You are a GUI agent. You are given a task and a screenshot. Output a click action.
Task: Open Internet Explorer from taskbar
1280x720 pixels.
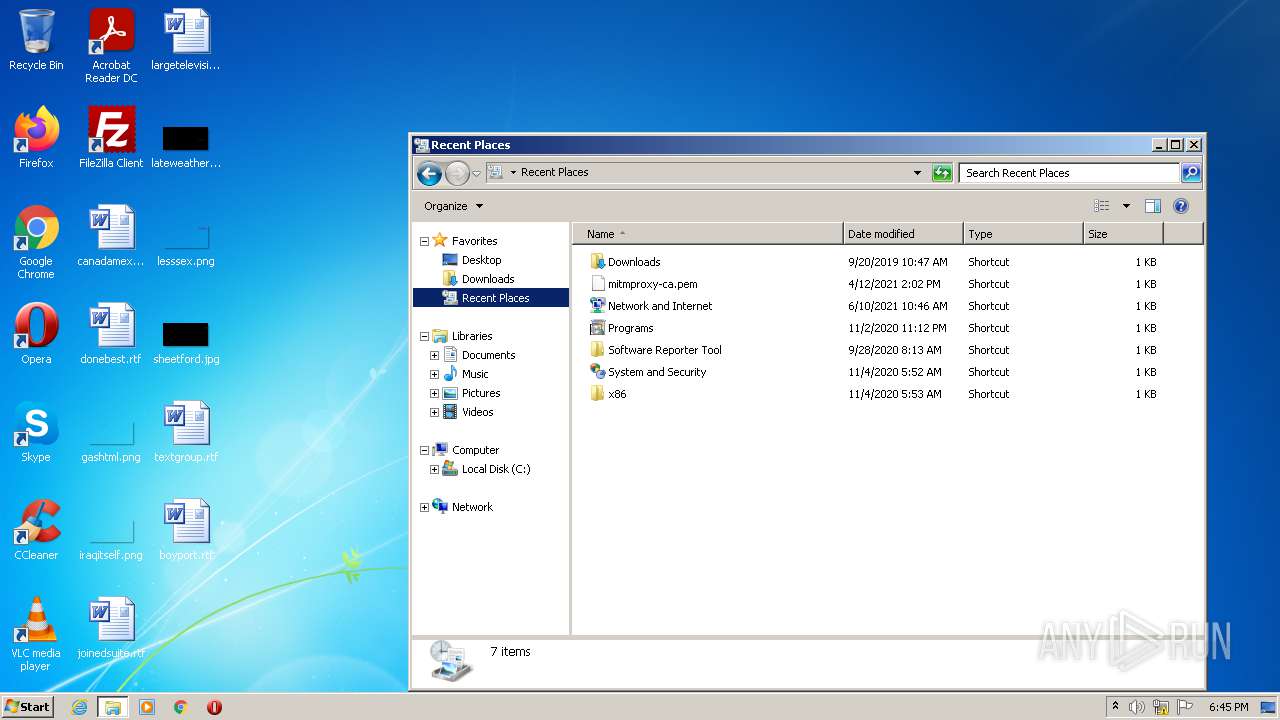coord(79,707)
